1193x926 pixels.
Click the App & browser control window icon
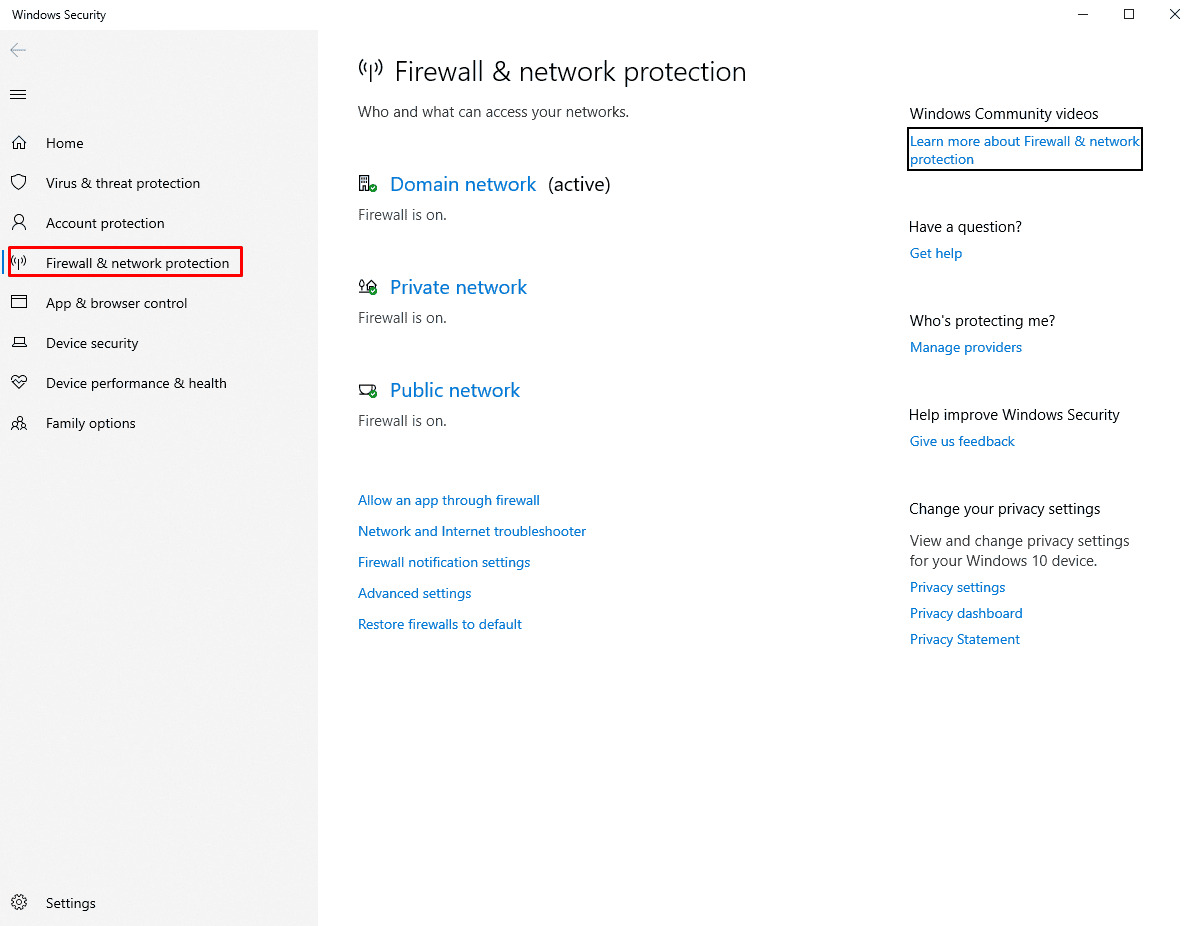[x=19, y=302]
